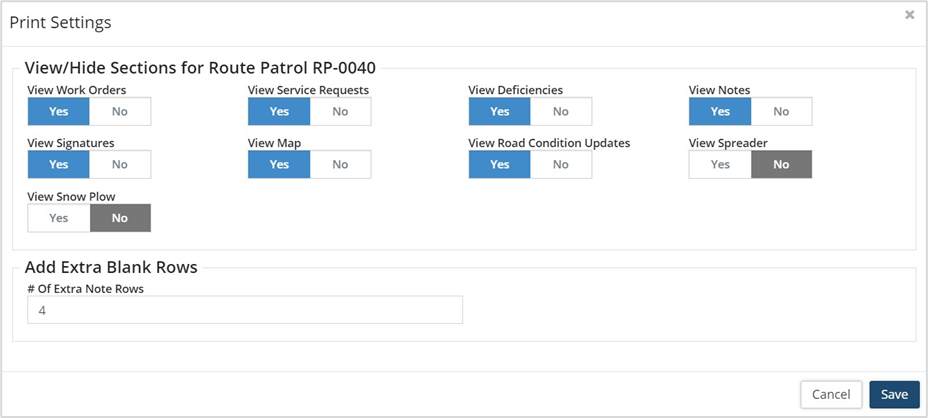Close the Print Settings dialog with X

point(909,15)
